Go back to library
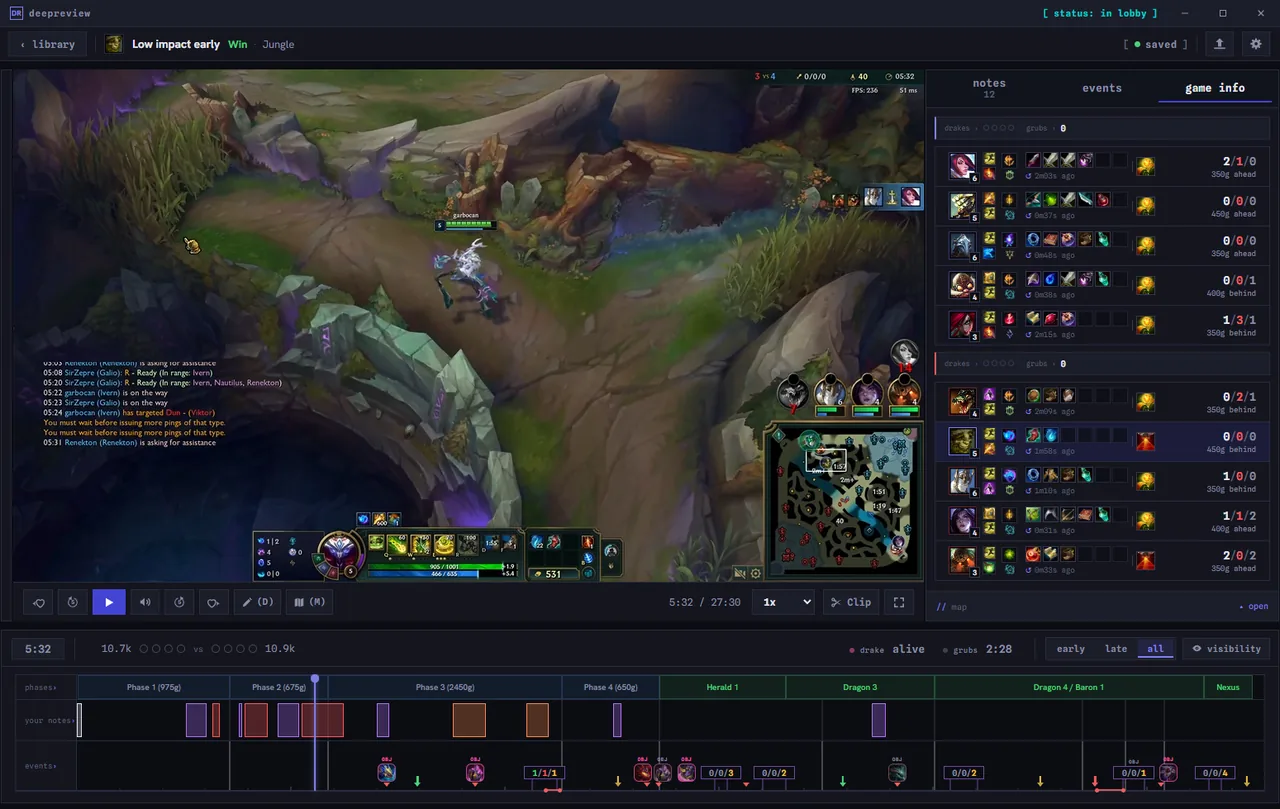 48,44
